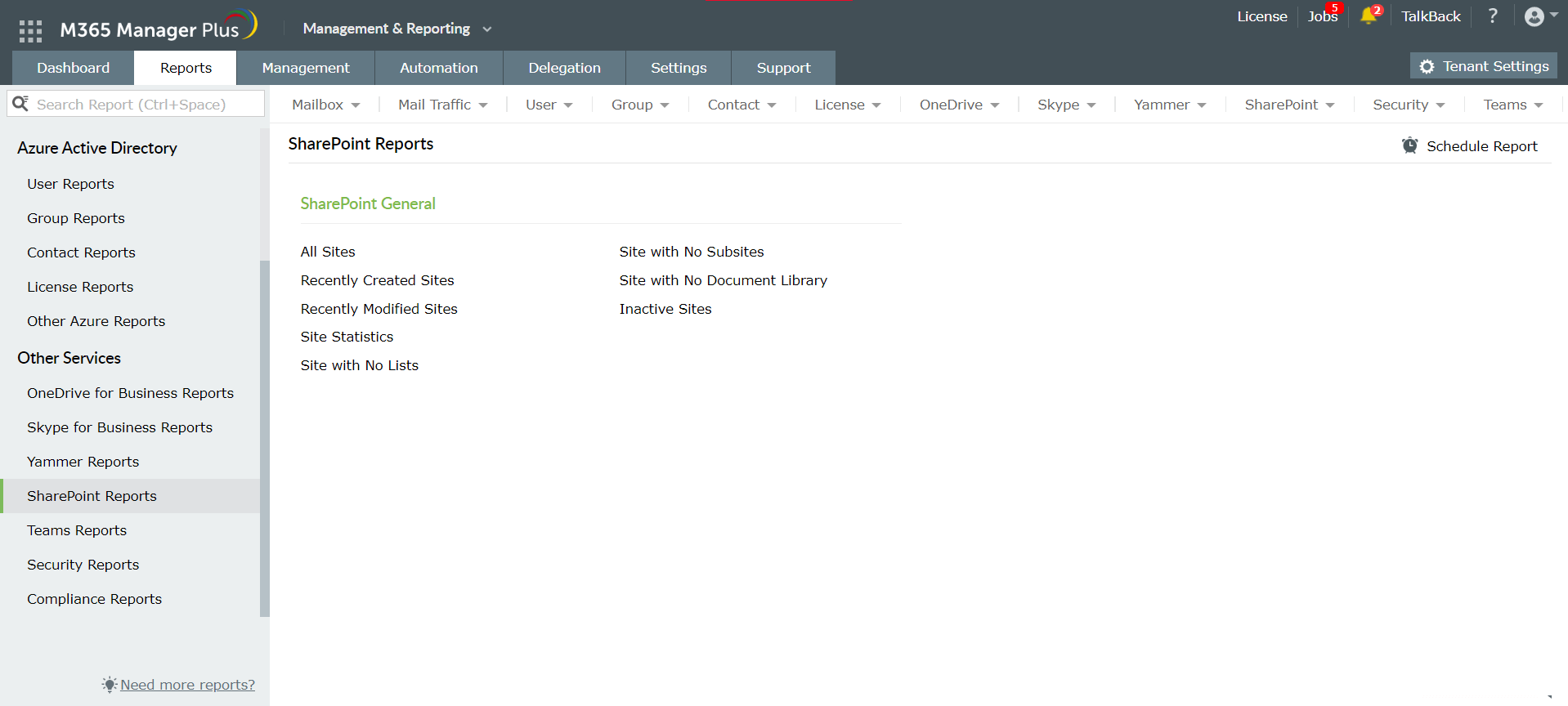
Task: Open the SharePoint category dropdown
Action: pos(1289,105)
